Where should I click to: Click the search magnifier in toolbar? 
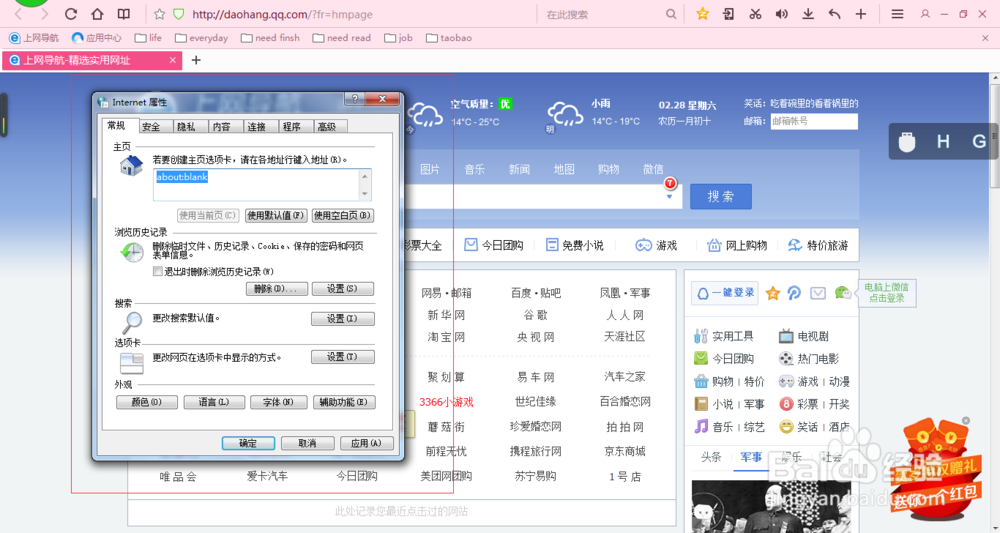[x=671, y=14]
